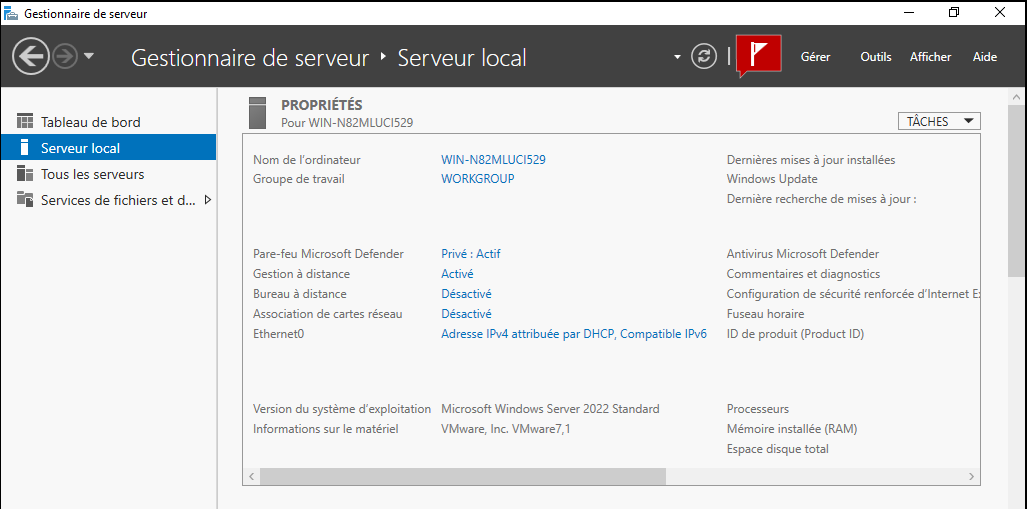Click Espace disque total label
The image size is (1027, 509).
(x=777, y=449)
